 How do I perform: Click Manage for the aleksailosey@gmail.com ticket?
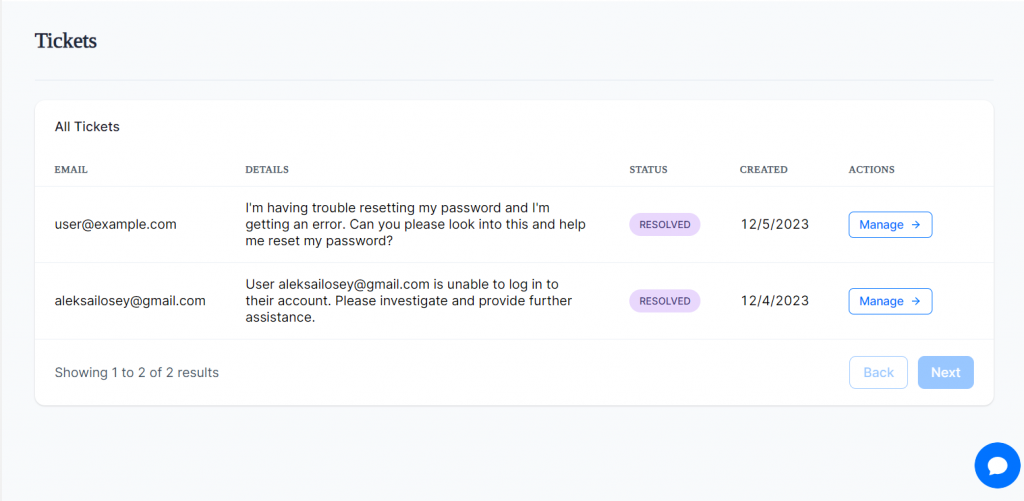click(x=890, y=301)
